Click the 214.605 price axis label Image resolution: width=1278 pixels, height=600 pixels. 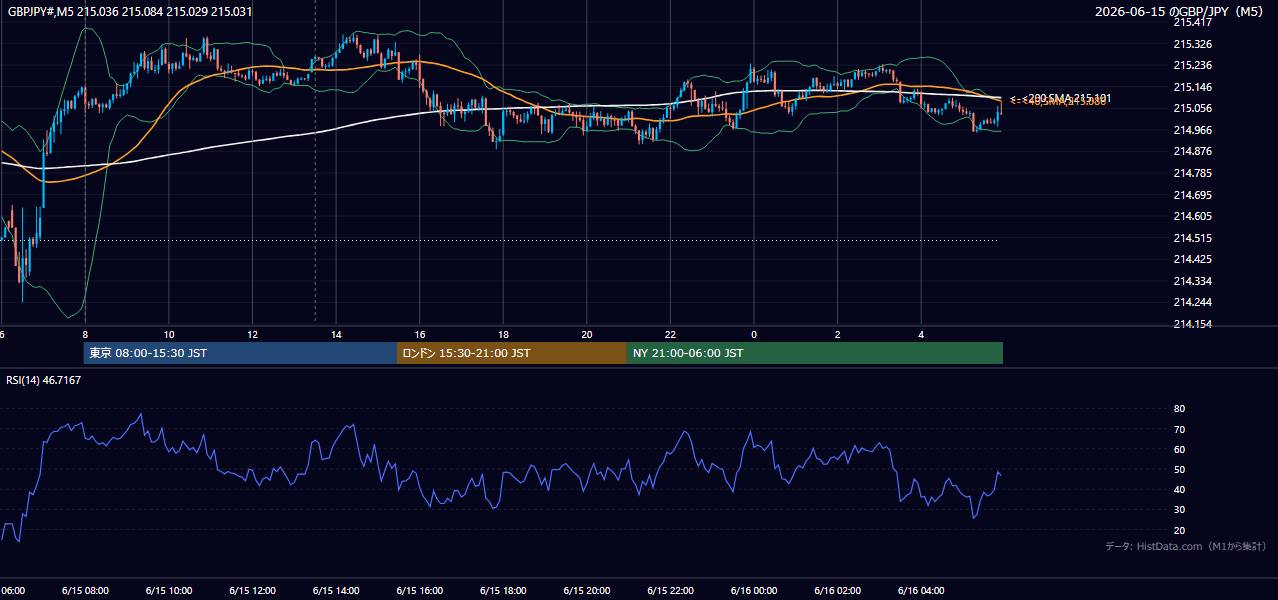(x=1193, y=216)
